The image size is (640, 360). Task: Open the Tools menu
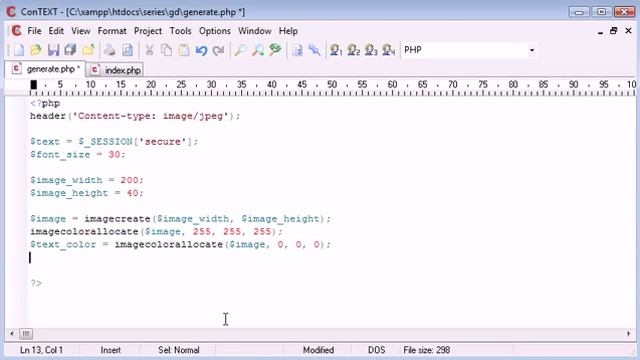point(180,31)
